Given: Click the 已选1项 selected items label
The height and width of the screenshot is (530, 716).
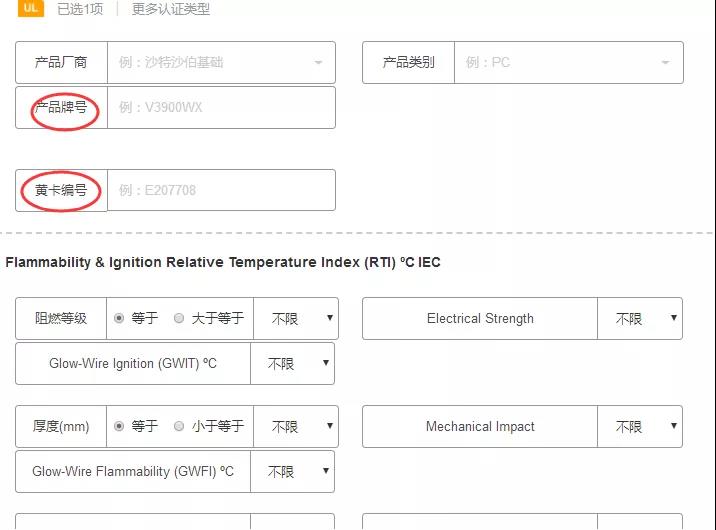Looking at the screenshot, I should 80,9.
